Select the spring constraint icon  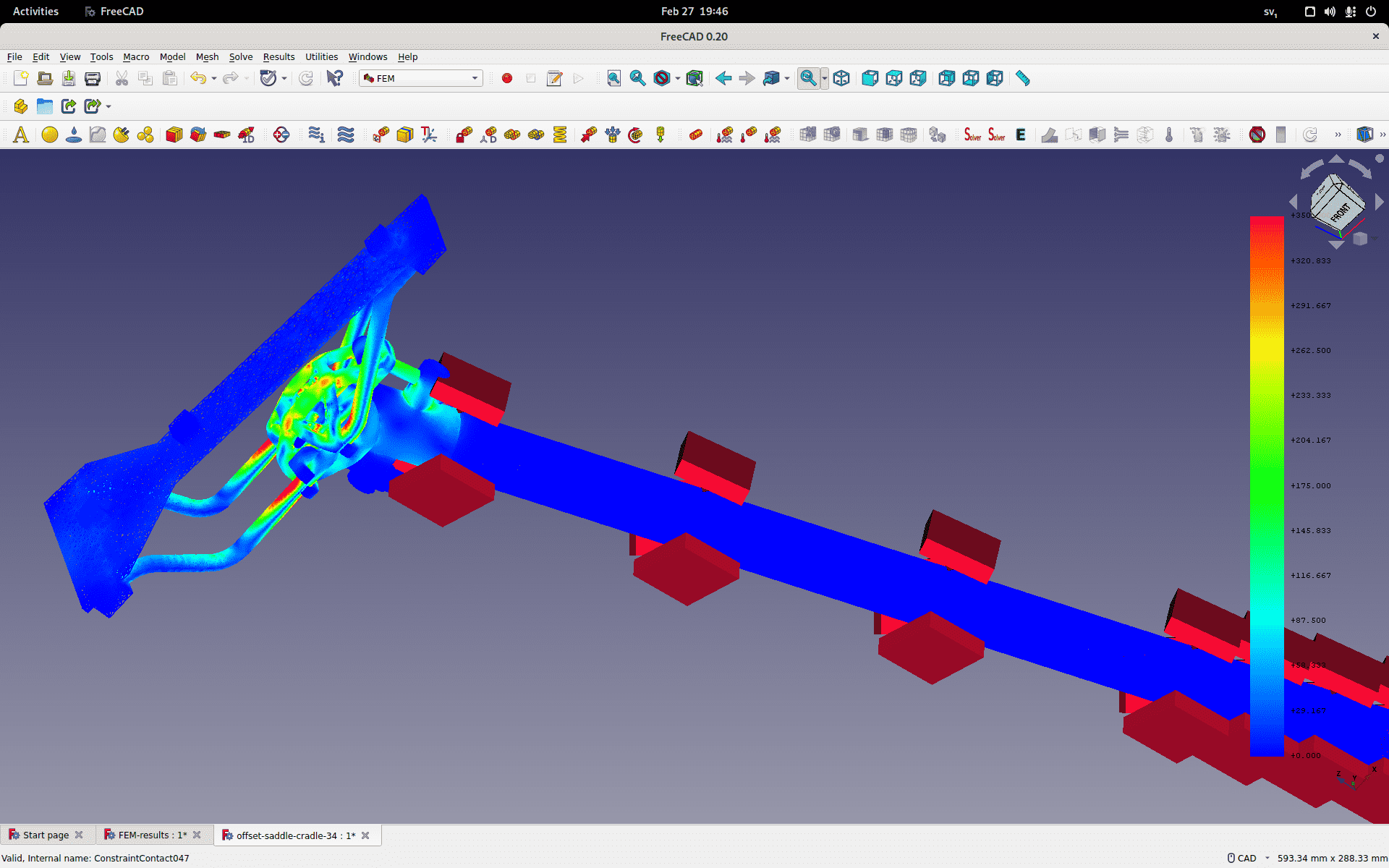(560, 135)
